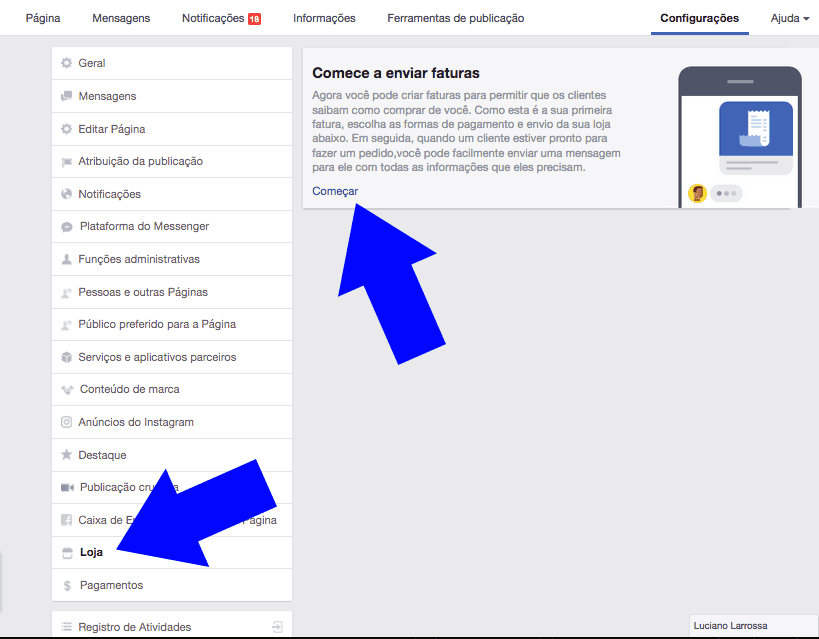Open the Ajuda dropdown menu

point(790,18)
